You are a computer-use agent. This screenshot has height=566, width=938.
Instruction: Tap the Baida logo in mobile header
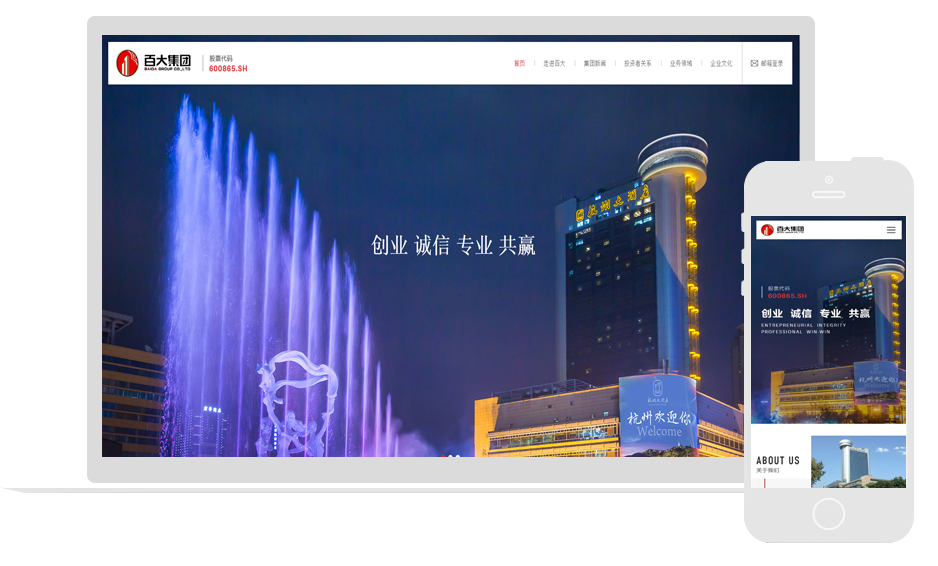782,230
